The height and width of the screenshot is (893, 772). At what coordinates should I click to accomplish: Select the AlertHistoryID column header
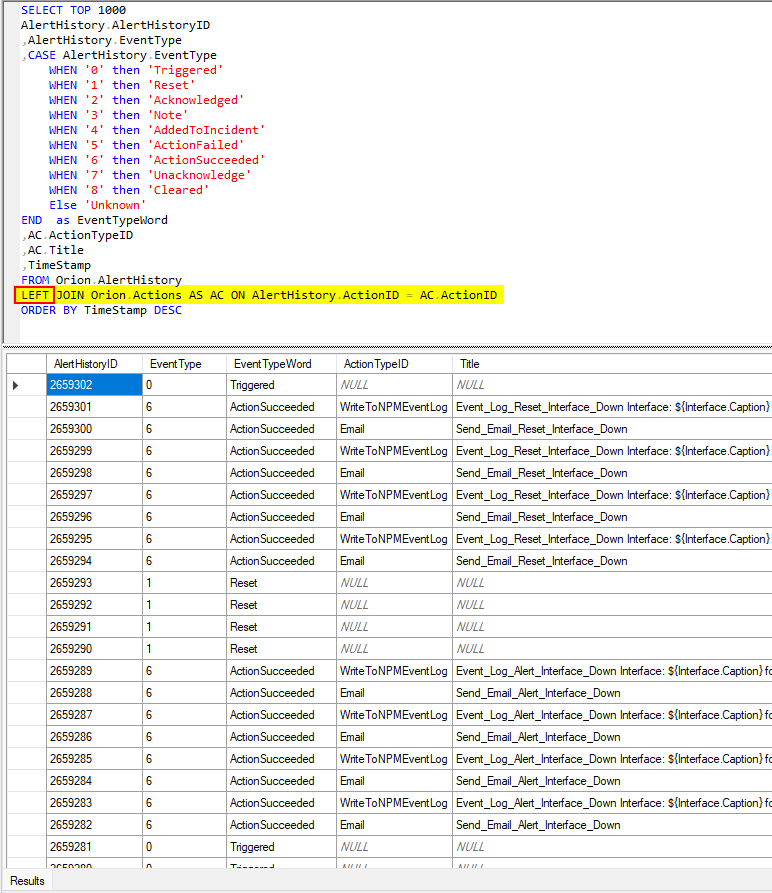click(94, 364)
